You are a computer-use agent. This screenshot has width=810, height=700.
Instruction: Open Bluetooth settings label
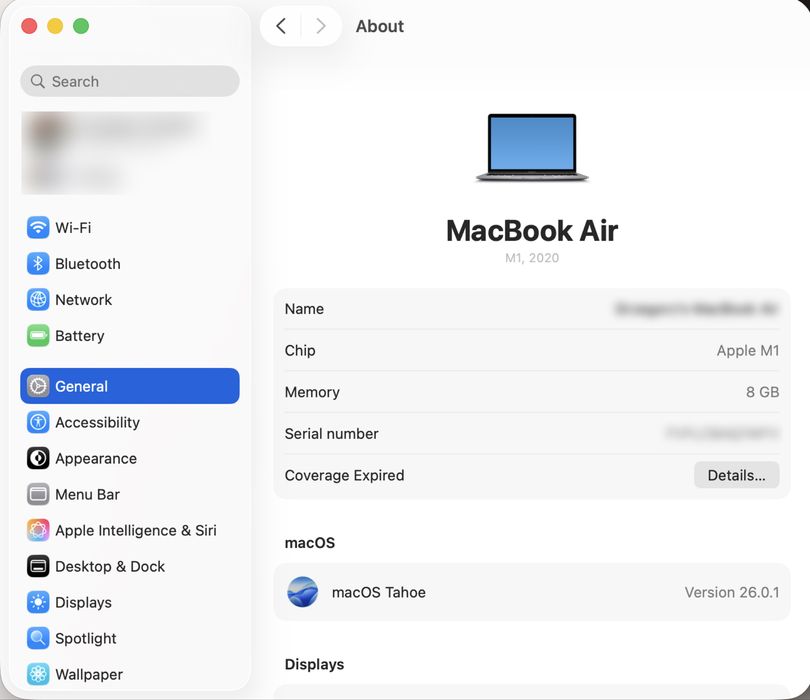(x=88, y=264)
